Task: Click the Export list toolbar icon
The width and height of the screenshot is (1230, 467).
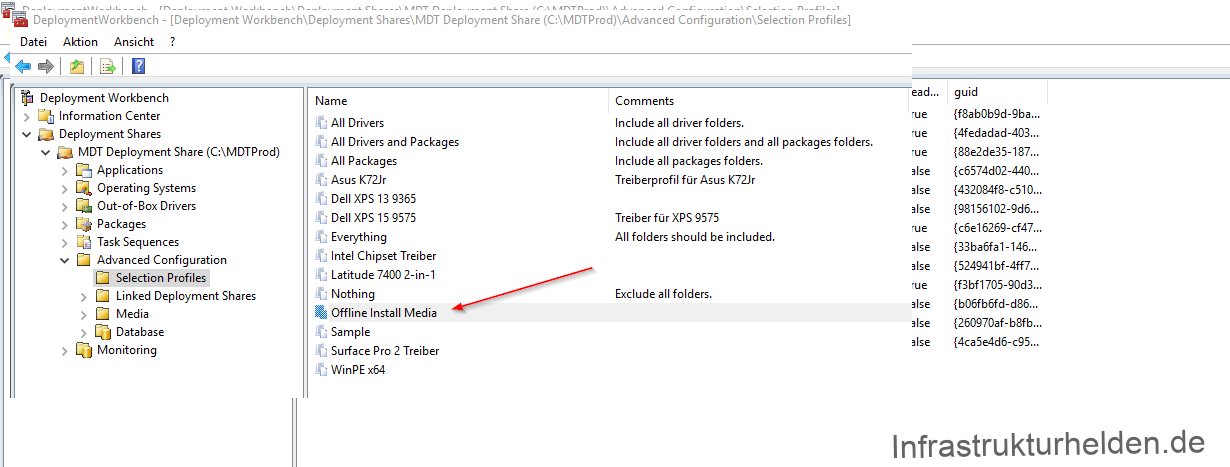Action: pyautogui.click(x=107, y=66)
